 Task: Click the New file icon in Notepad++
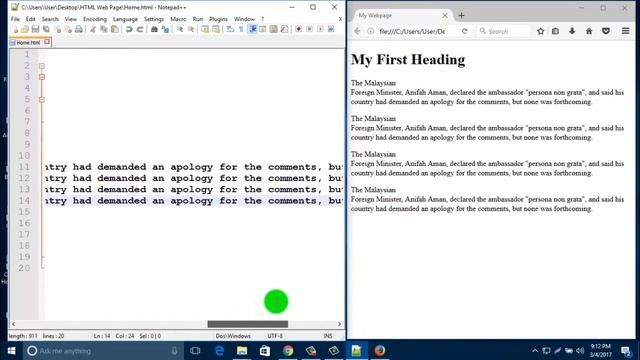click(15, 29)
